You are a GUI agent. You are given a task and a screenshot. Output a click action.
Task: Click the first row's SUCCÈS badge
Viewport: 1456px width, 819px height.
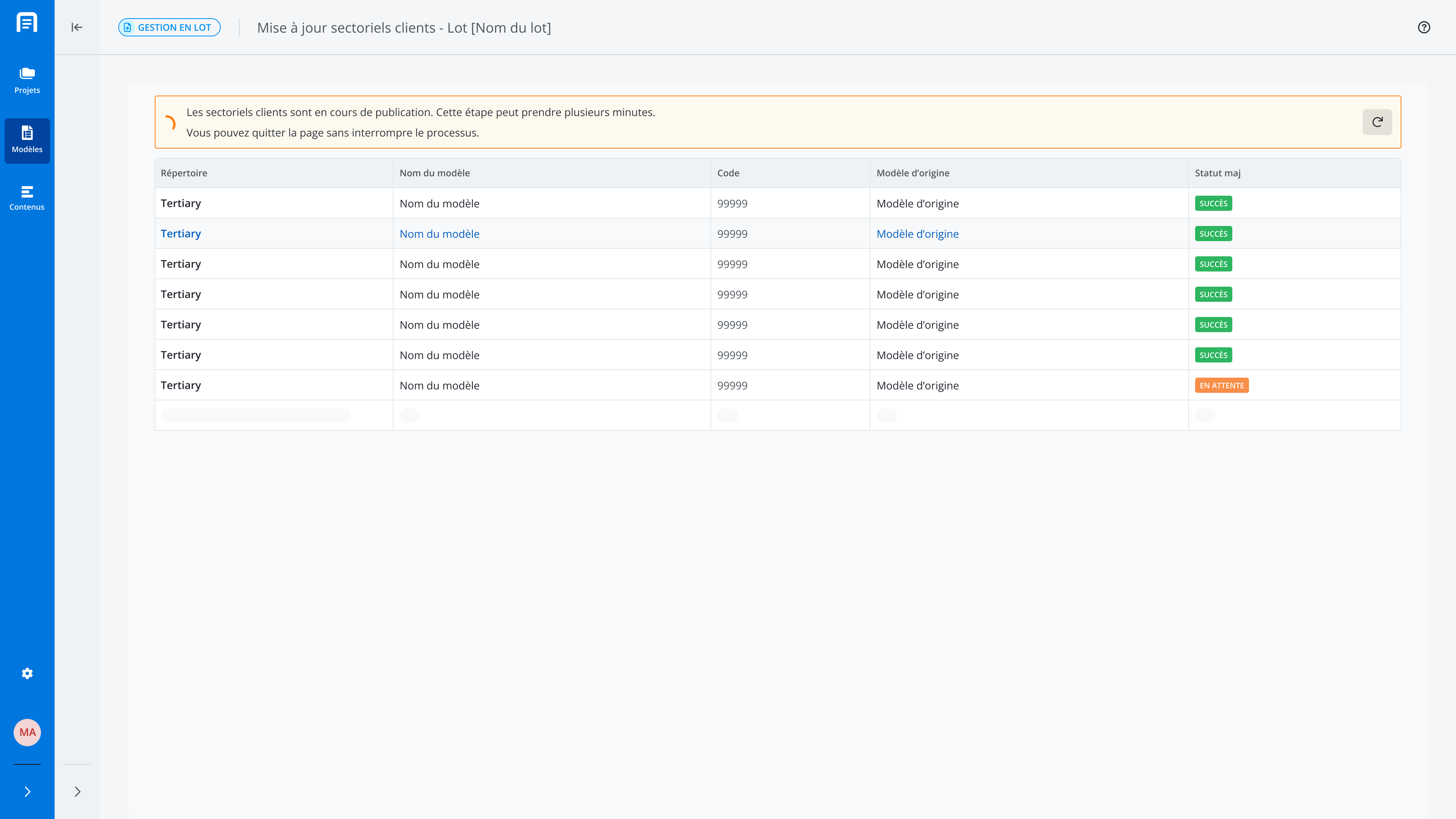point(1213,204)
